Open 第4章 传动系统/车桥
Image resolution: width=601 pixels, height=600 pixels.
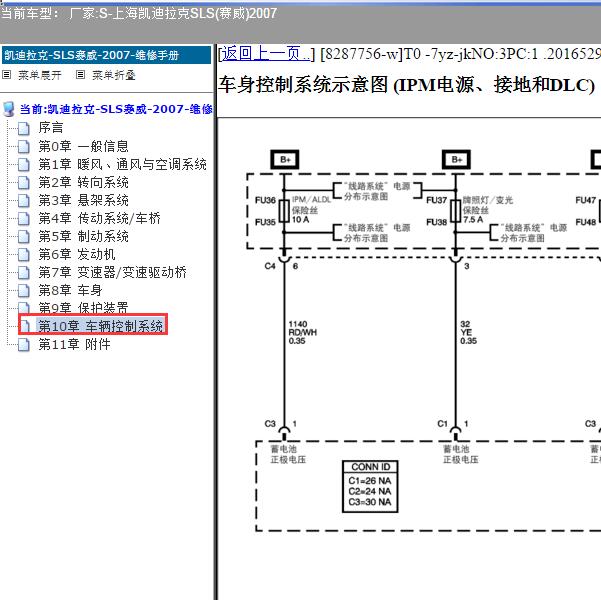click(x=99, y=218)
